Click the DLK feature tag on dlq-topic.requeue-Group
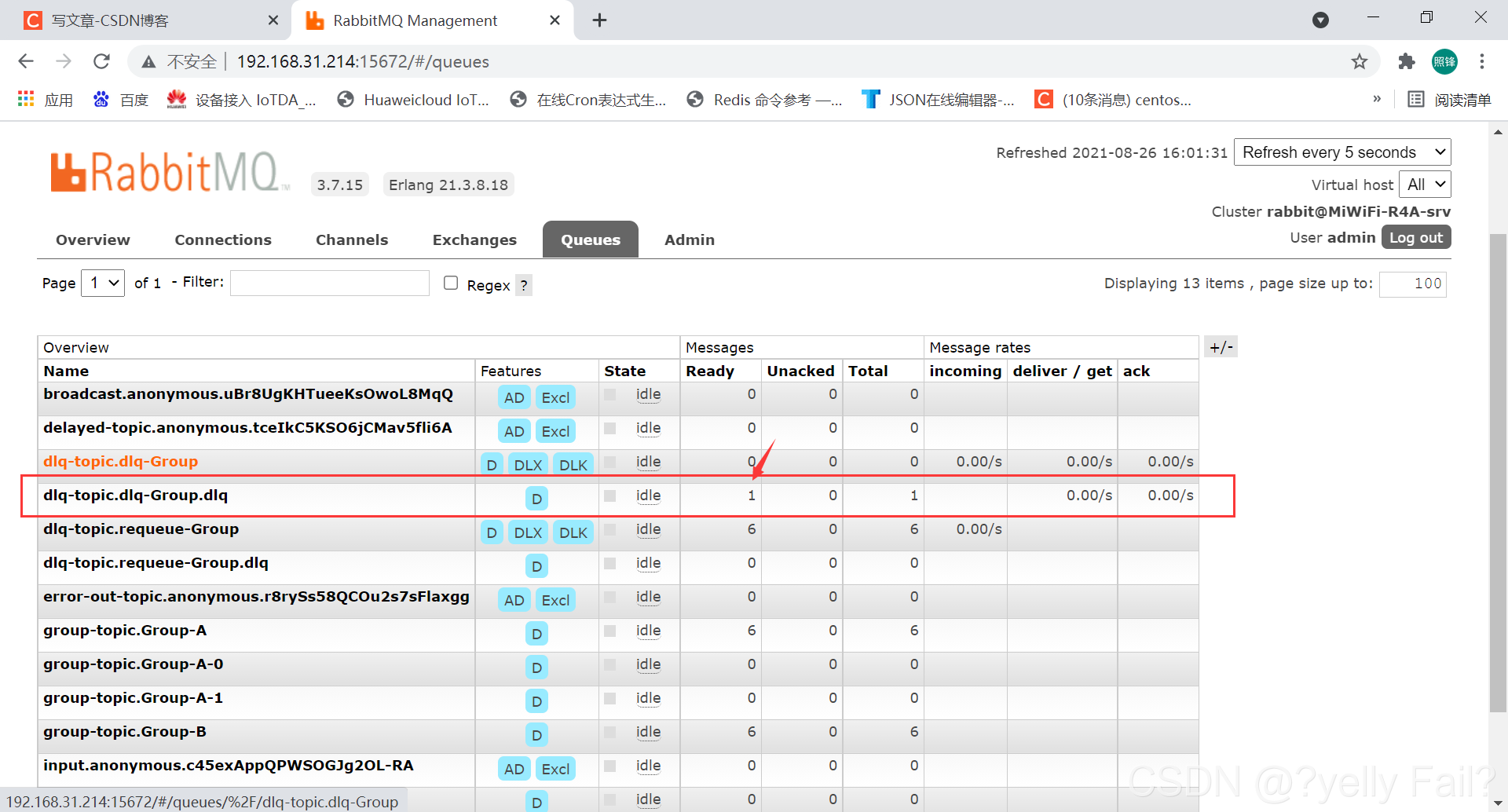 click(573, 532)
